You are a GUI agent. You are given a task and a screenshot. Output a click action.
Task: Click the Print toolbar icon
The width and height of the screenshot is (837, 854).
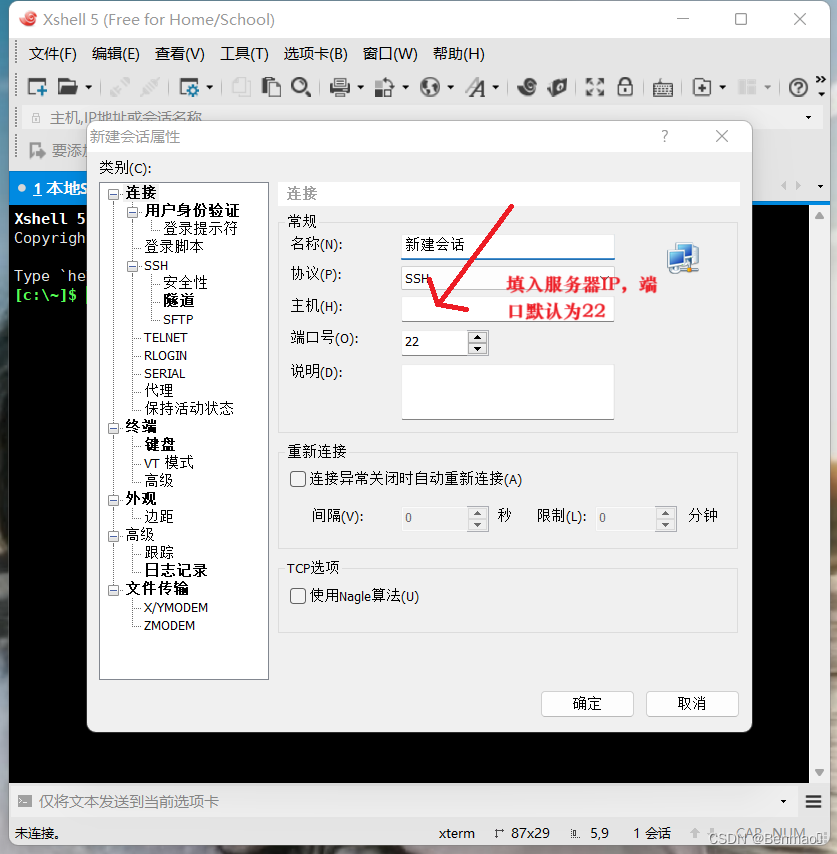pyautogui.click(x=340, y=87)
